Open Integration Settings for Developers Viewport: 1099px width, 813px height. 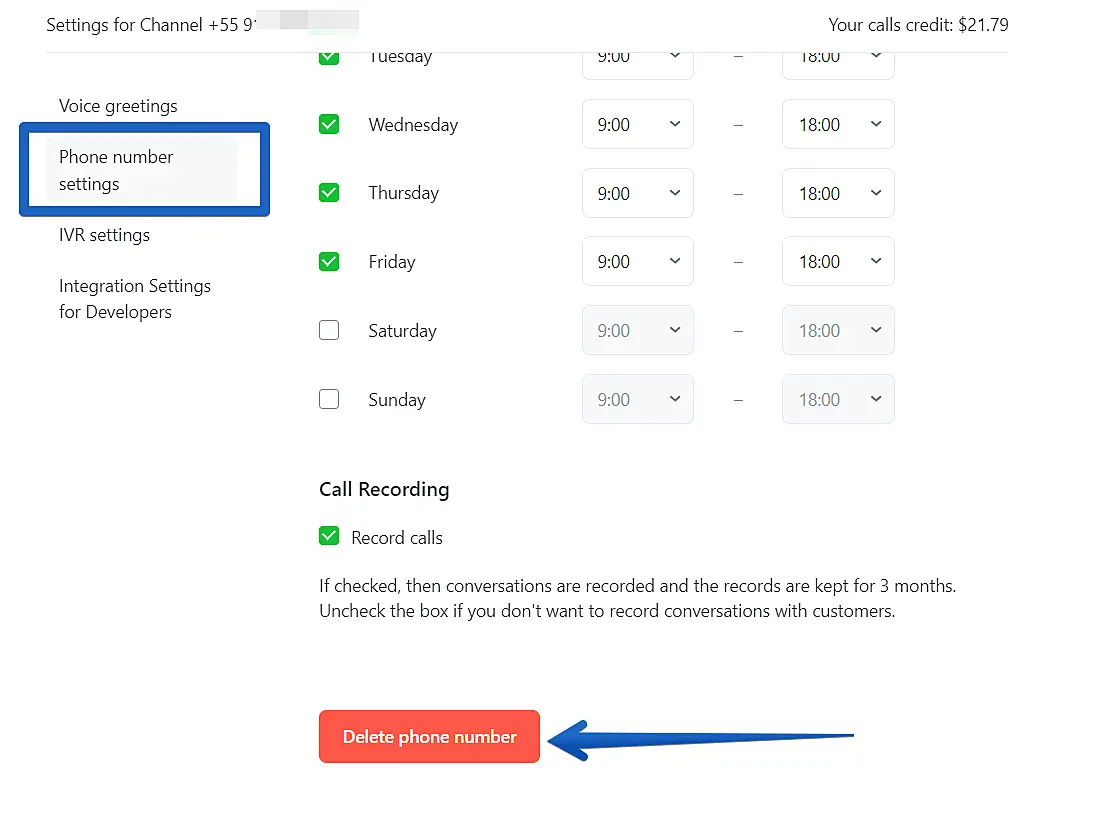[x=135, y=299]
